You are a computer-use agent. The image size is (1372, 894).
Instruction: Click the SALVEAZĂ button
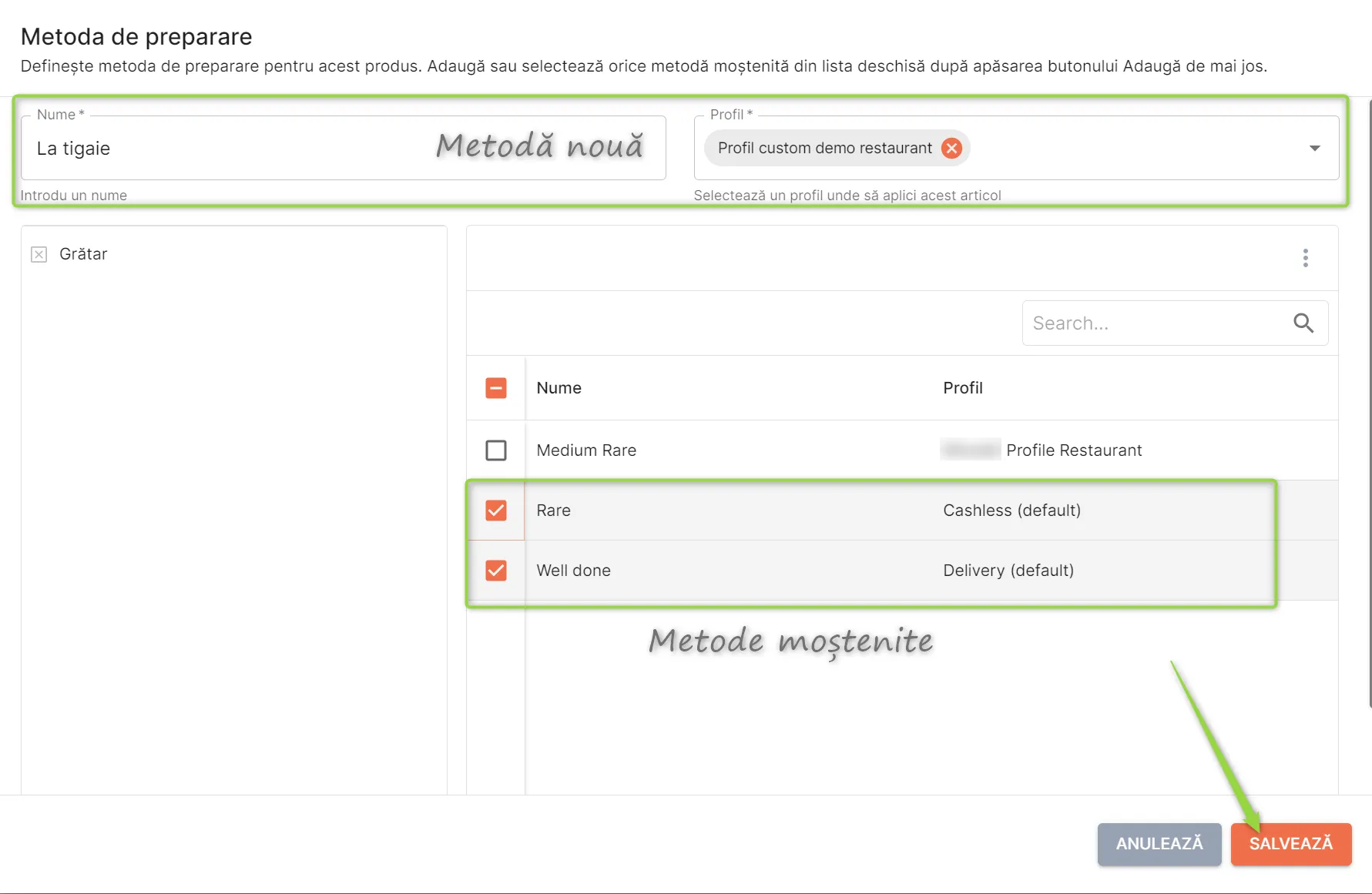[x=1291, y=844]
